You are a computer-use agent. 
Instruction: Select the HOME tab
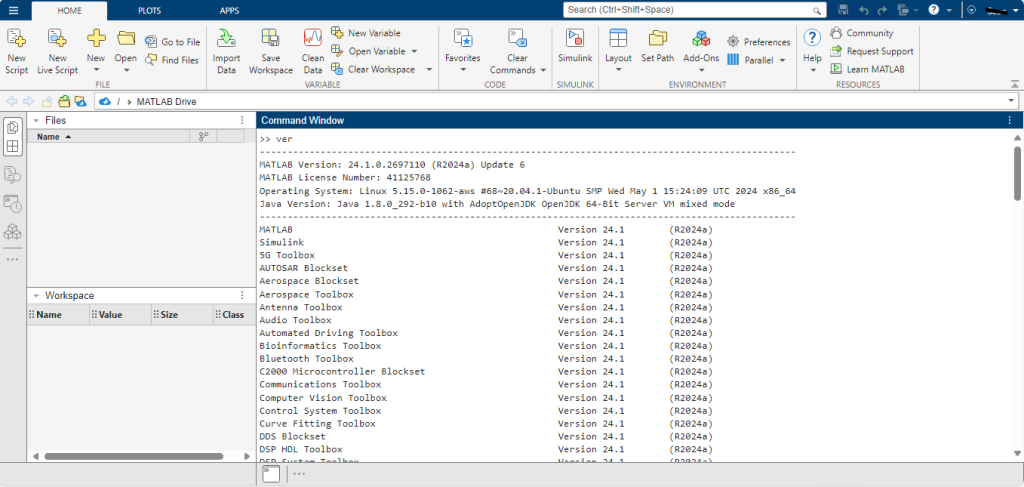pyautogui.click(x=70, y=10)
